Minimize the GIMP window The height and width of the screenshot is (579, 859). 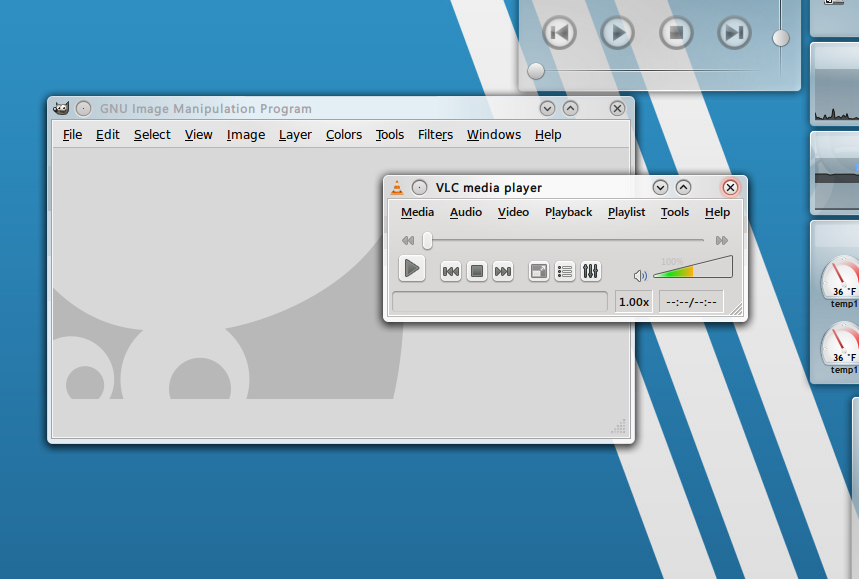click(x=547, y=108)
